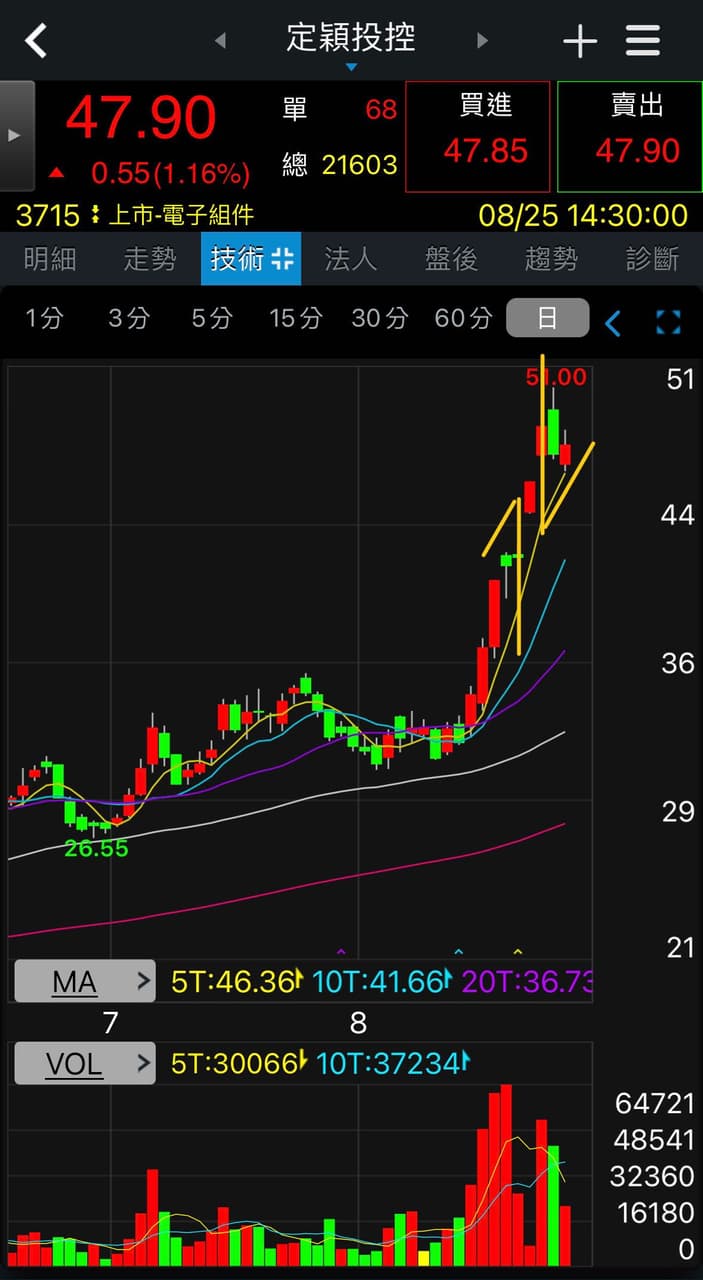Tap the 賣出 price box
This screenshot has width=703, height=1280.
coord(630,136)
